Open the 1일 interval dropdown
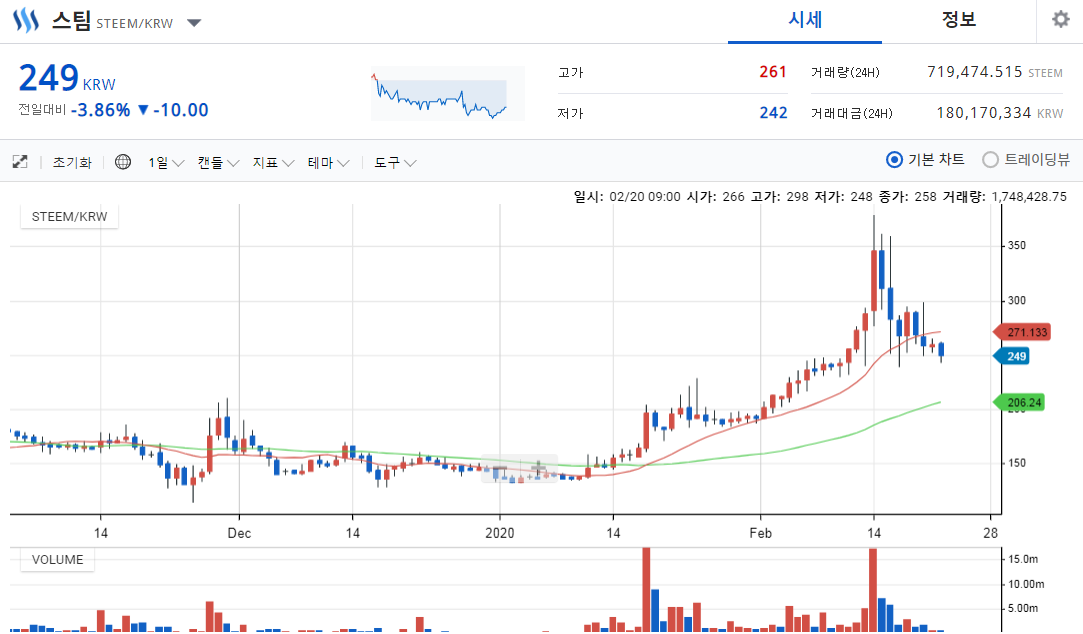 [x=166, y=163]
